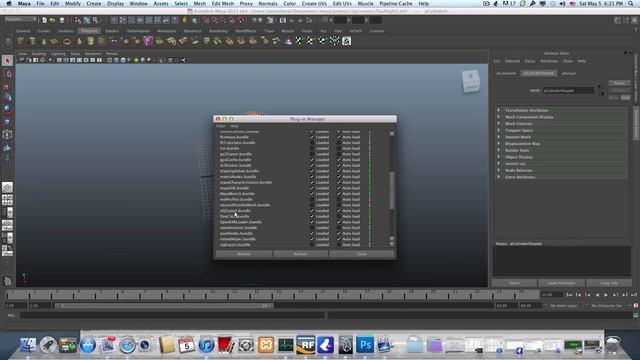Switch to single perspective view layout

click(7, 187)
